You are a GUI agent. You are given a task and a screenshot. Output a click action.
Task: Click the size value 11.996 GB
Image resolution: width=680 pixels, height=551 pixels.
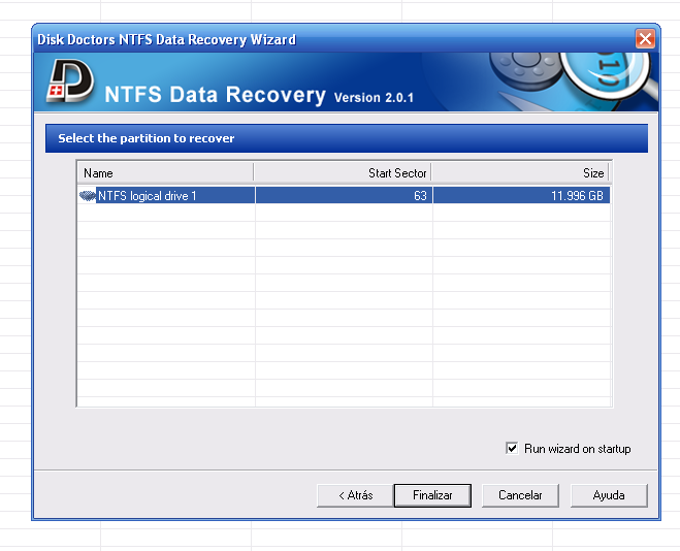[577, 196]
